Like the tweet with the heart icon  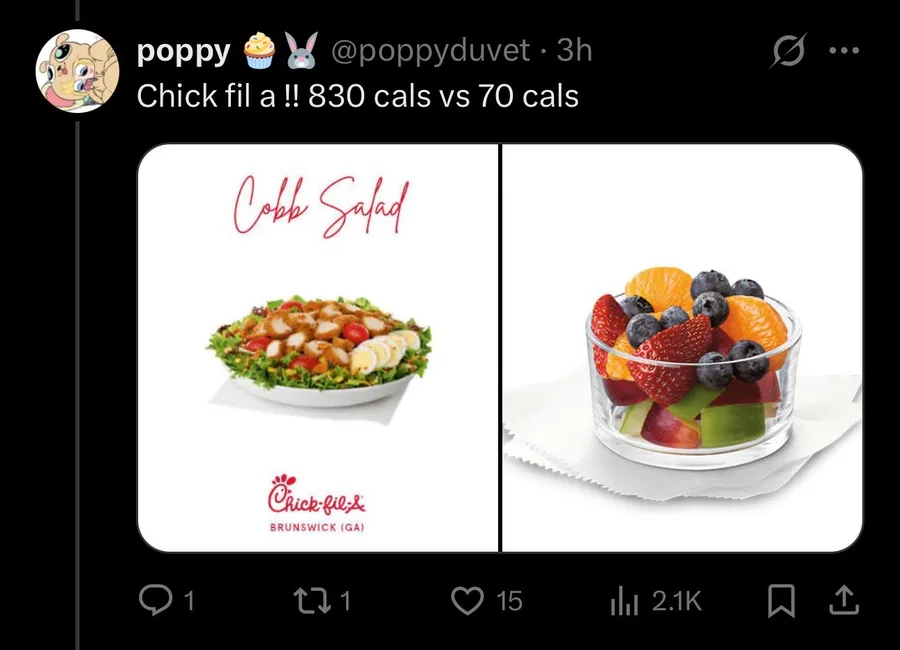click(466, 600)
